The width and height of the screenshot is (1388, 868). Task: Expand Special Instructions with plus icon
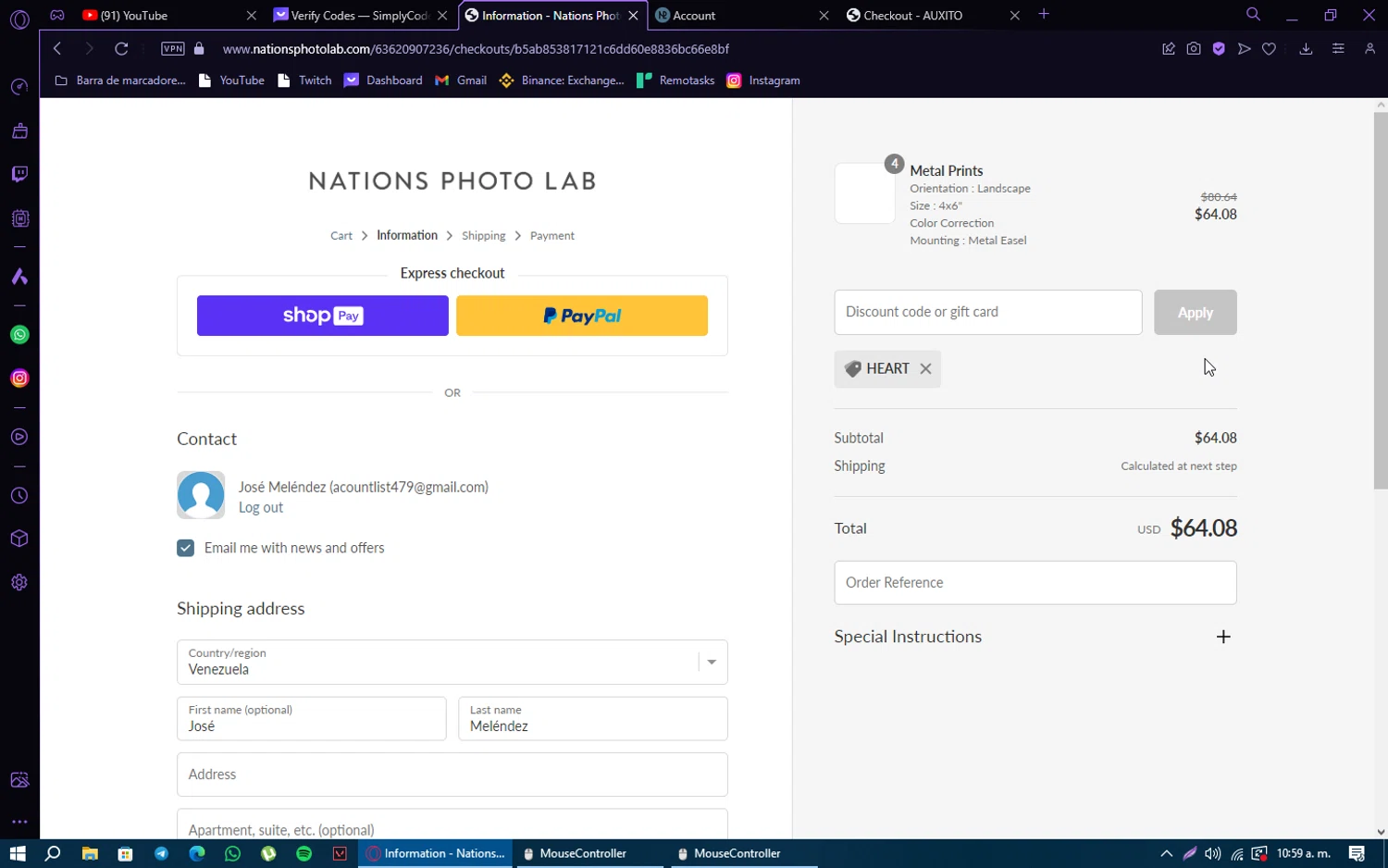click(1223, 637)
